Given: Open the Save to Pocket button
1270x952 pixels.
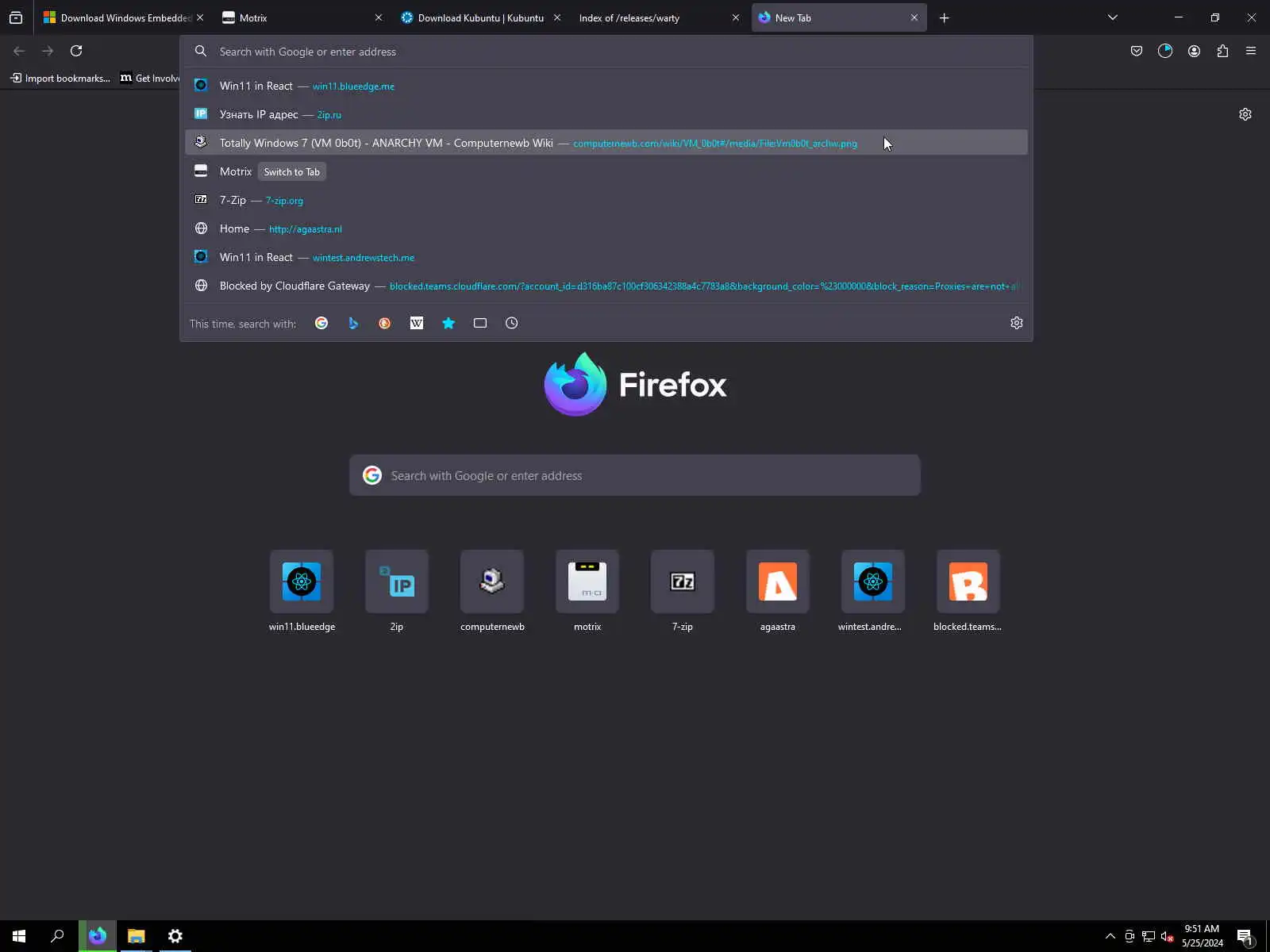Looking at the screenshot, I should point(1137,51).
